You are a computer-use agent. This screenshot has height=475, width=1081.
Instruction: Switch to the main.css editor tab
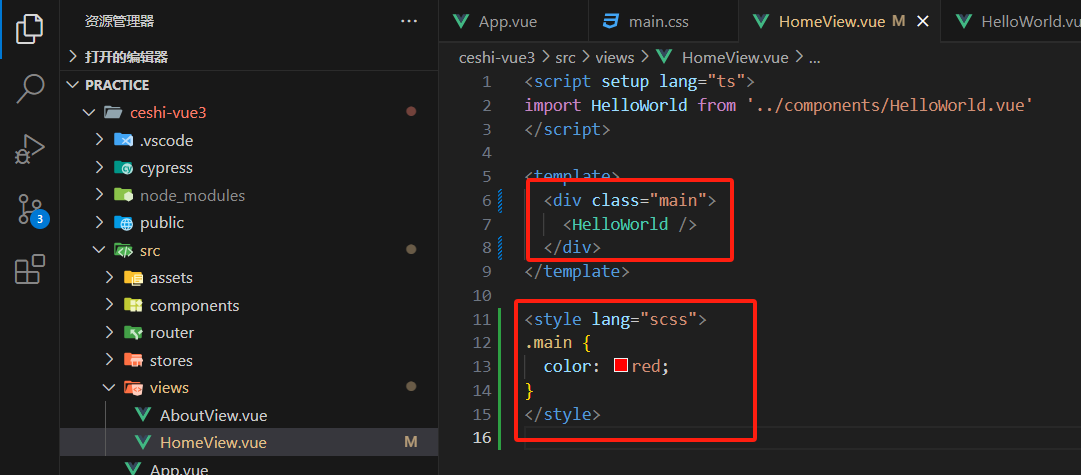tap(663, 21)
